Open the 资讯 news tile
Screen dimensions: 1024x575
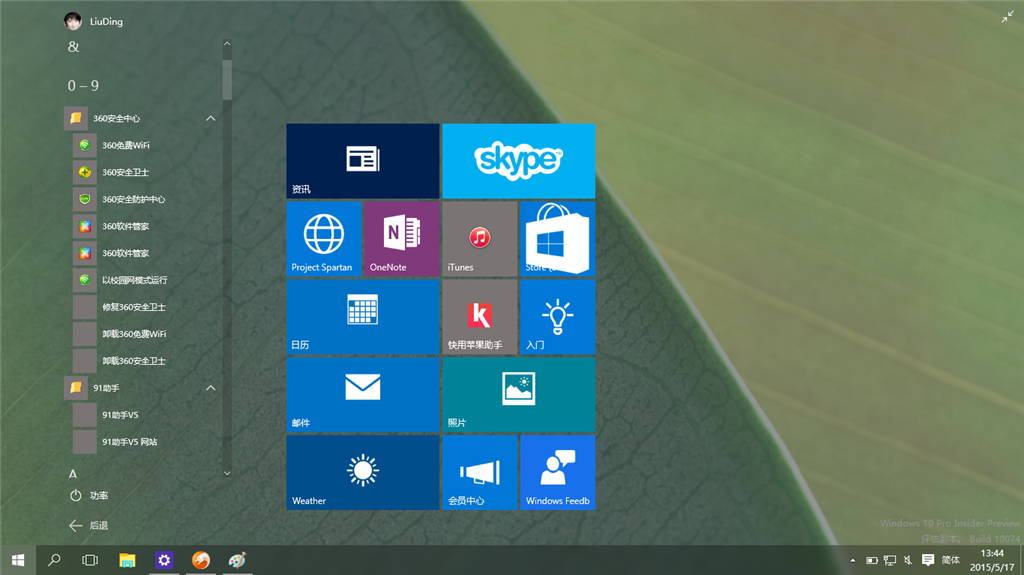point(362,161)
